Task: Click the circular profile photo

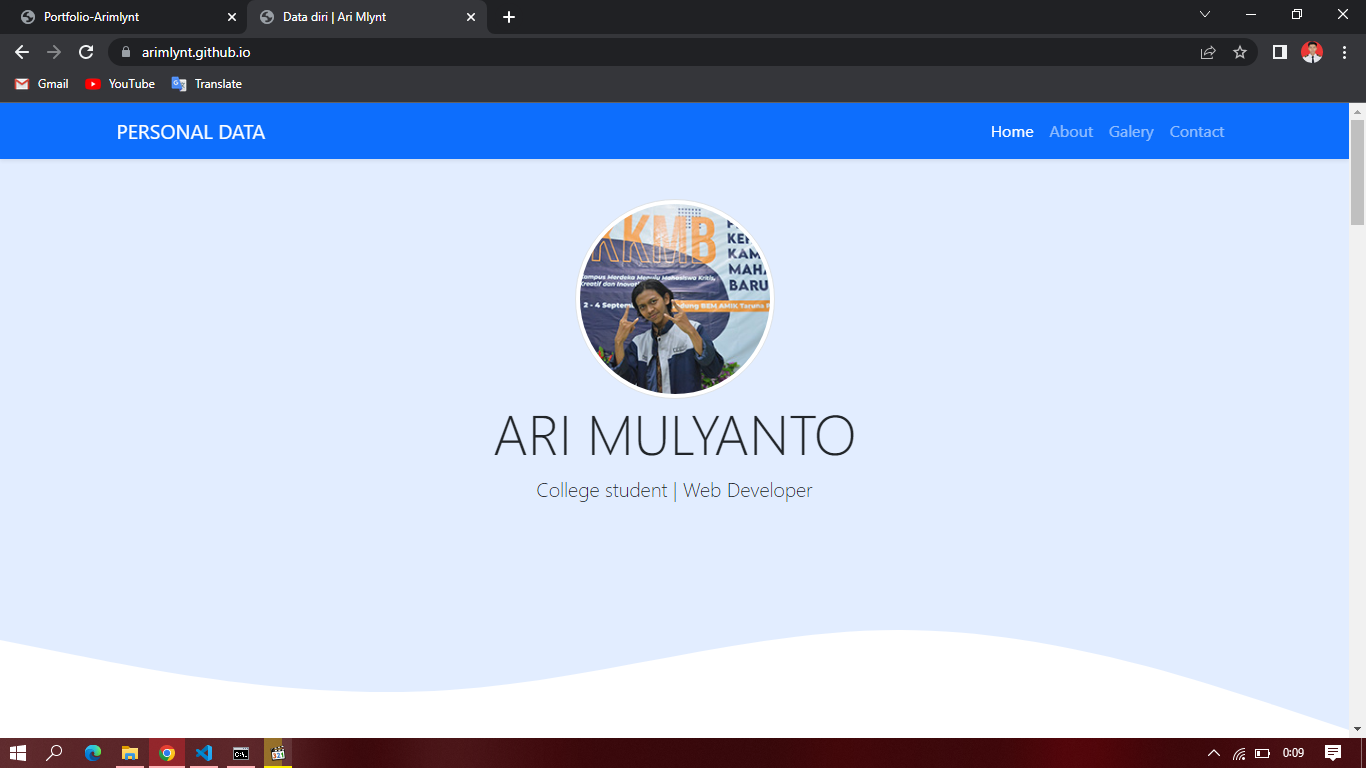Action: point(676,299)
